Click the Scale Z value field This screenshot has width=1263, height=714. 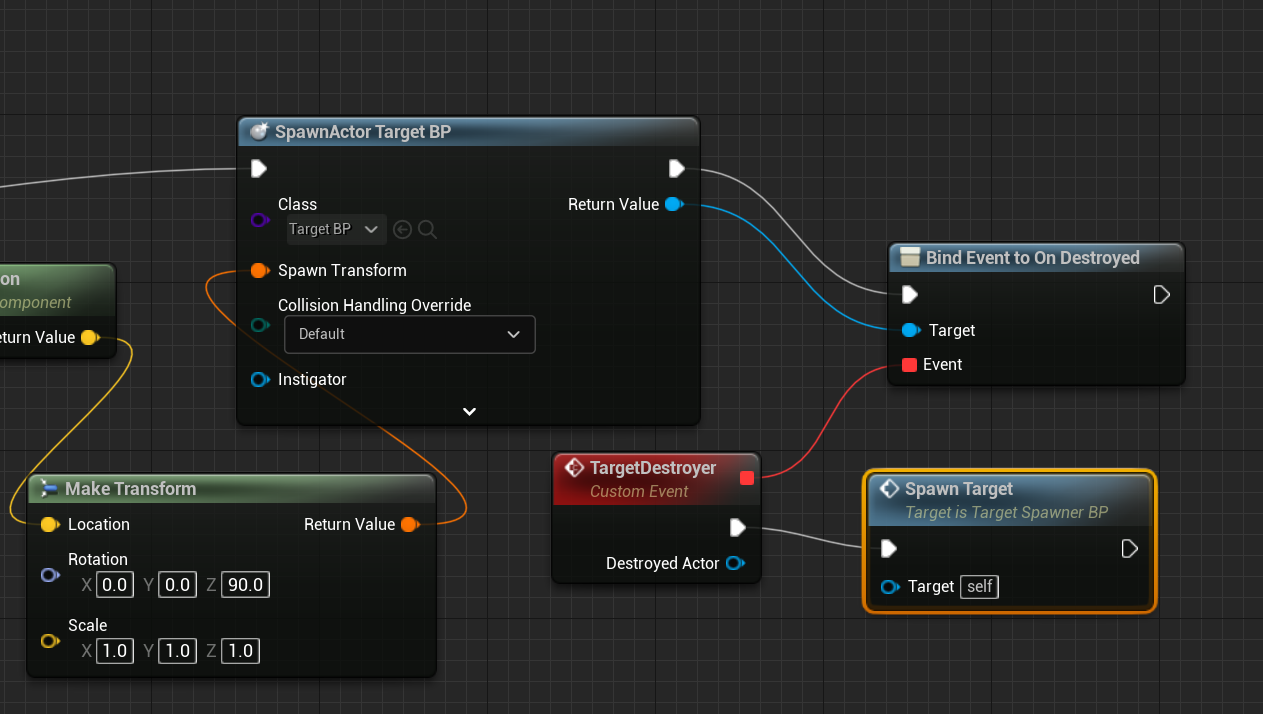pos(240,651)
